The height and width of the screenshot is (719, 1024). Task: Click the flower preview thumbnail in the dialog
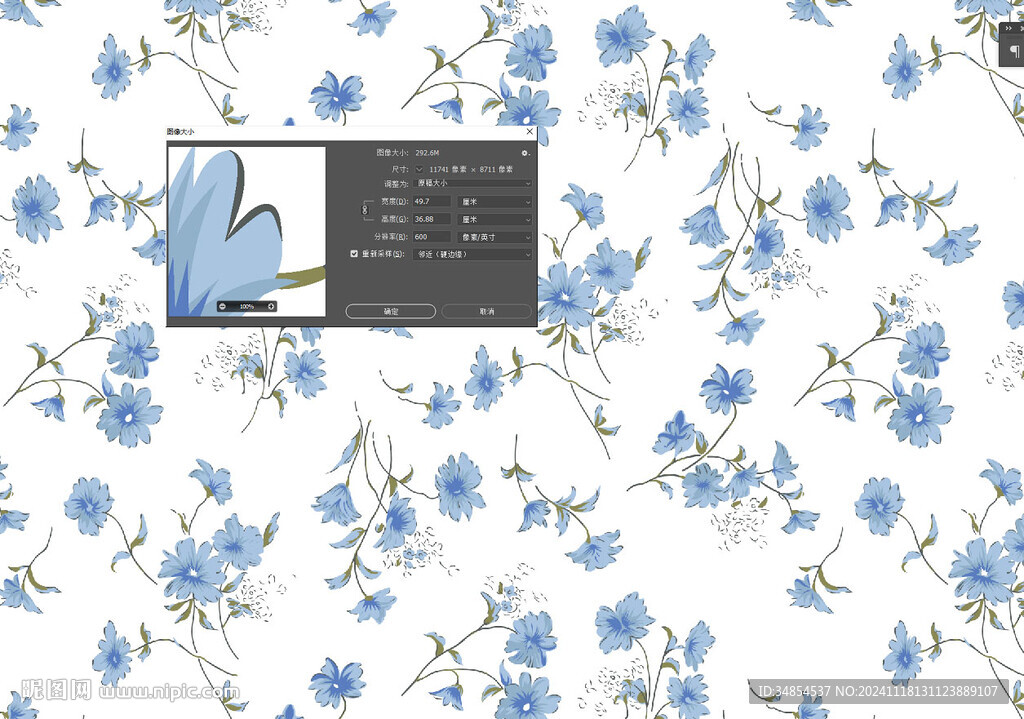pos(247,232)
